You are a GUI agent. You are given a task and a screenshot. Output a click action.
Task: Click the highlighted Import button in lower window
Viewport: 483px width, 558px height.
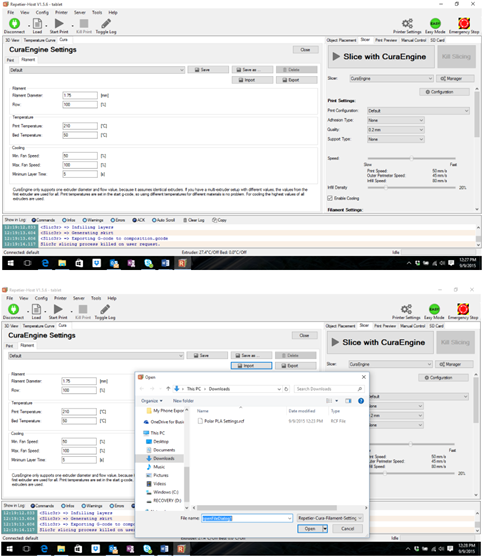[251, 366]
